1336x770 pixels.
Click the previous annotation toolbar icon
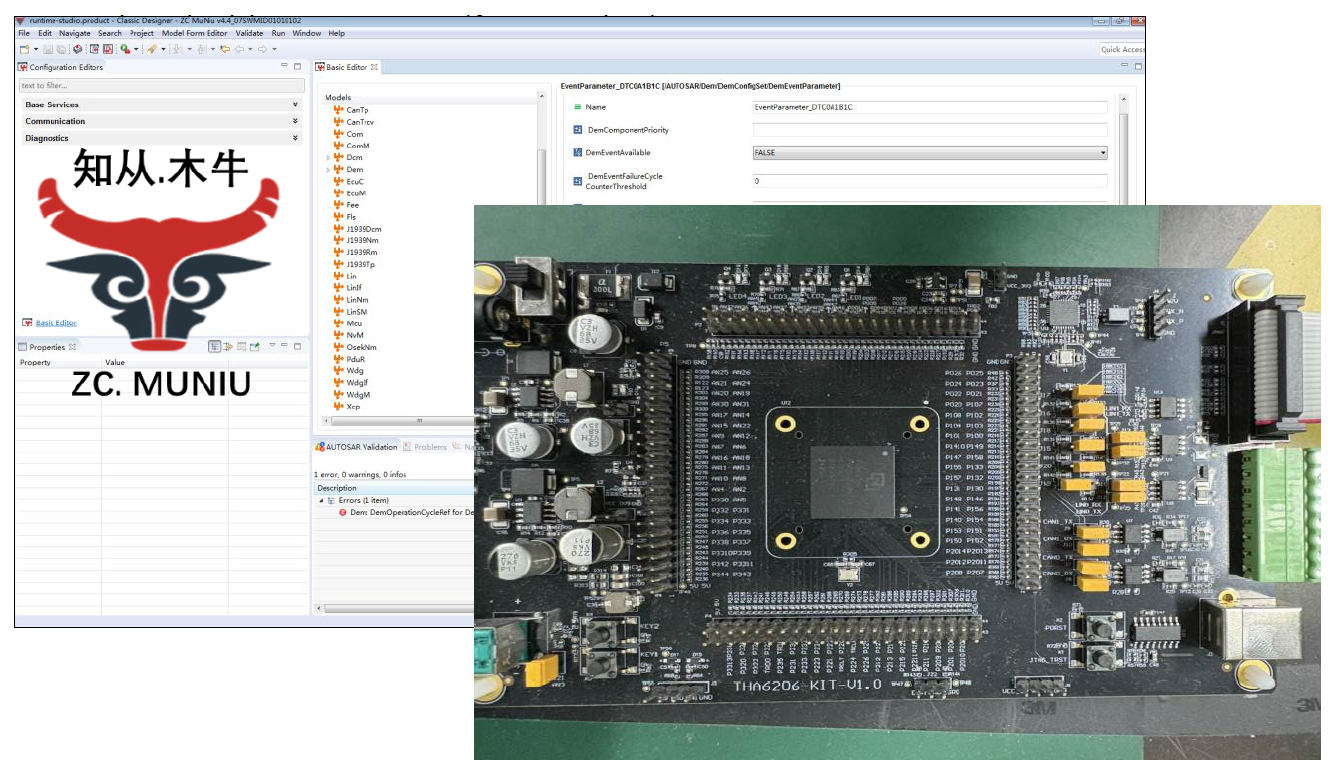201,49
